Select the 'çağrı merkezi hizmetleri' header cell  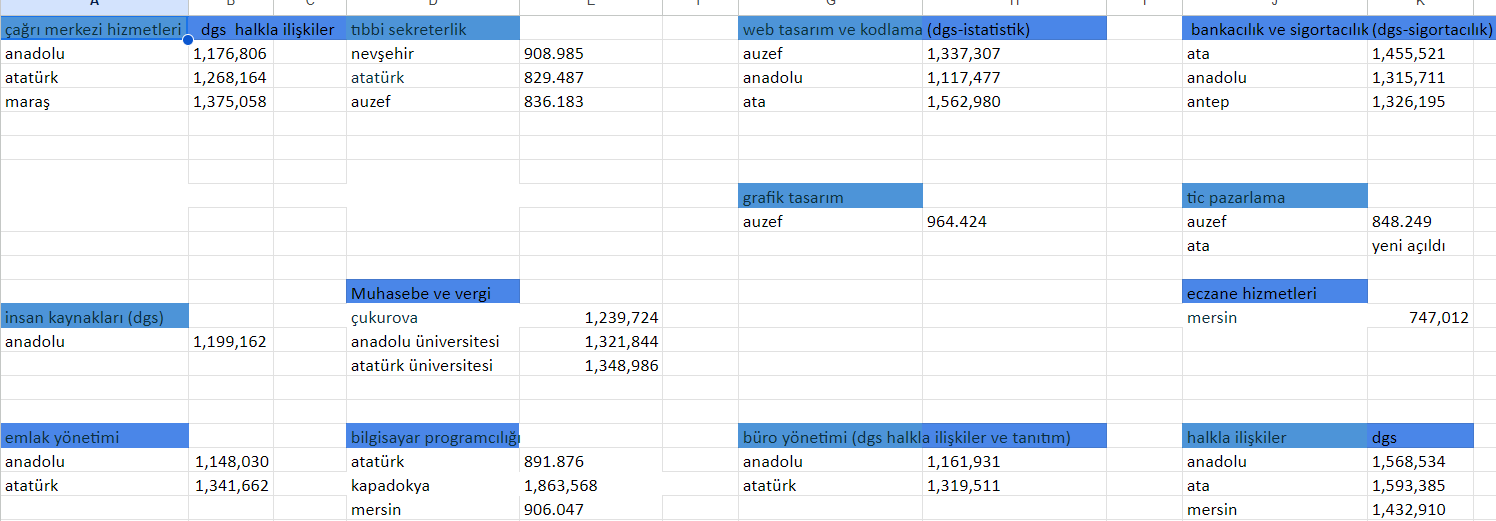click(94, 29)
